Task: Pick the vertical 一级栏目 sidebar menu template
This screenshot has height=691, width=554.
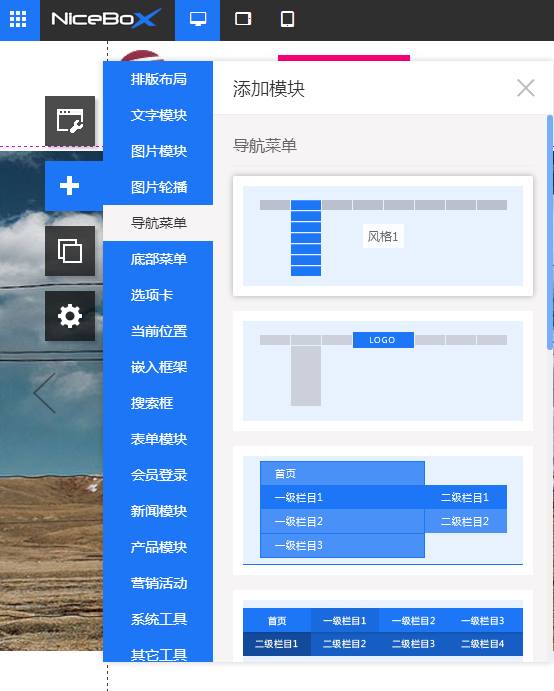Action: pos(383,510)
